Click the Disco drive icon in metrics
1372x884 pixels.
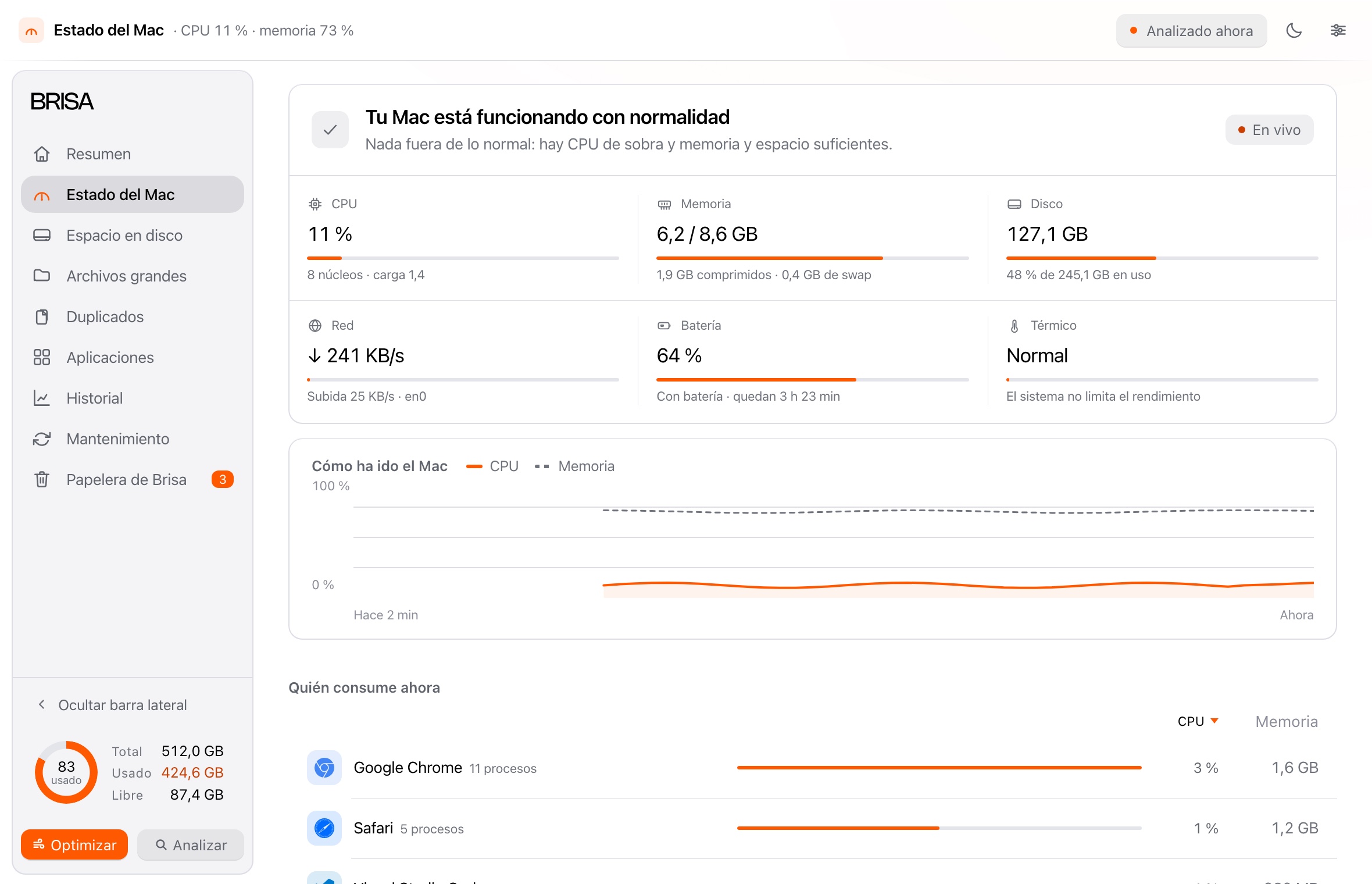(x=1014, y=204)
